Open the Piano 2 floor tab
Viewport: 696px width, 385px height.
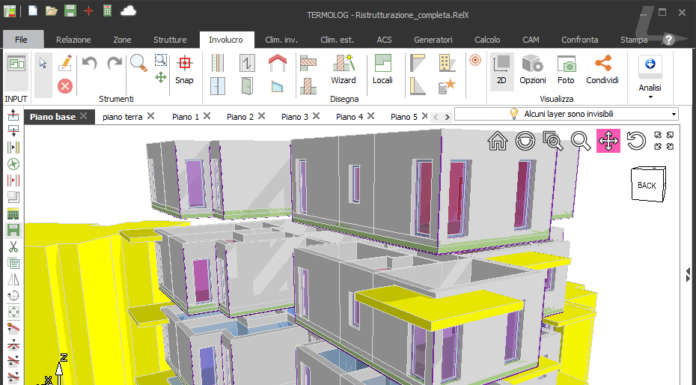(x=240, y=117)
